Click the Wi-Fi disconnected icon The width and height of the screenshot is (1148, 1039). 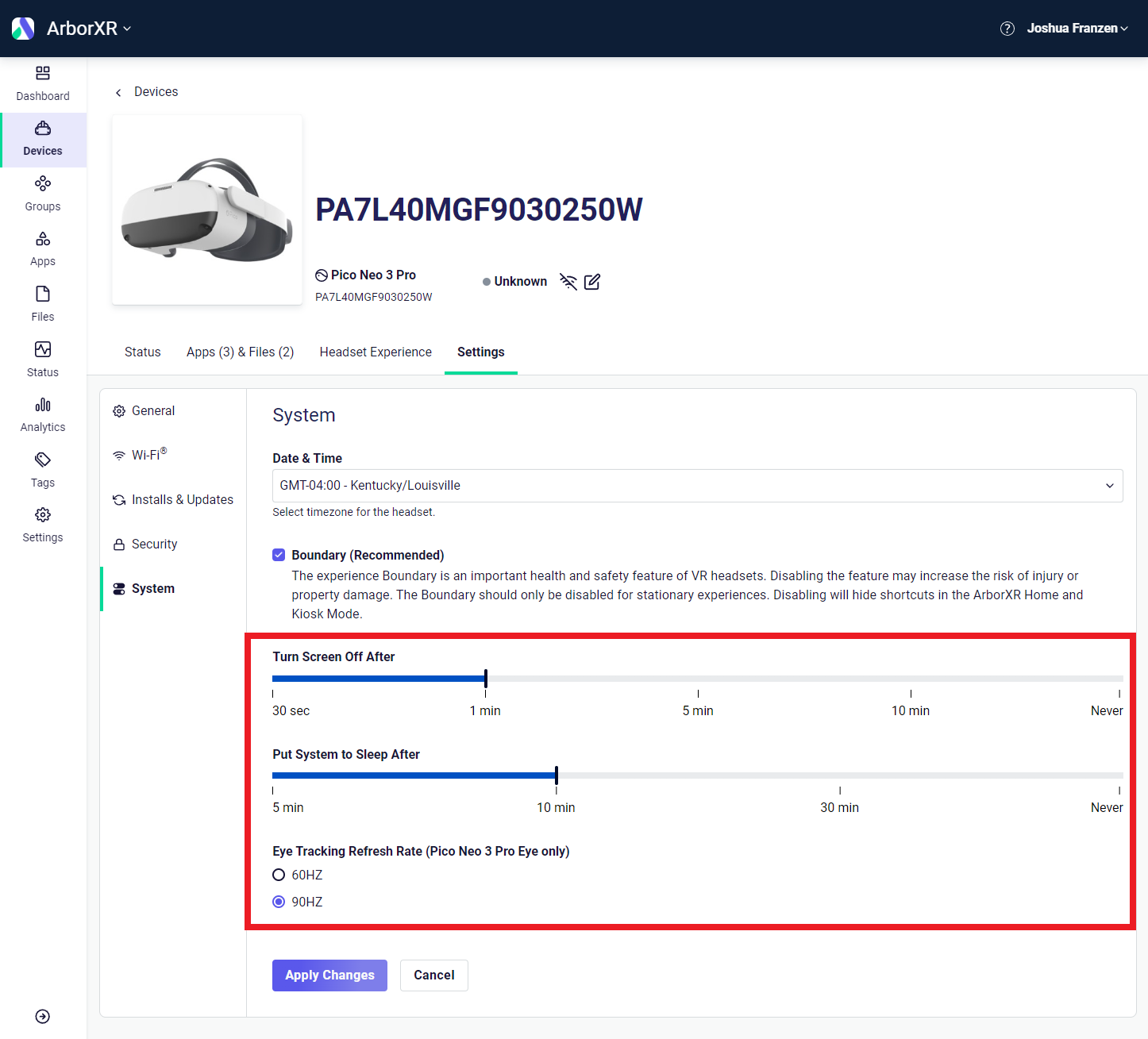tap(568, 282)
